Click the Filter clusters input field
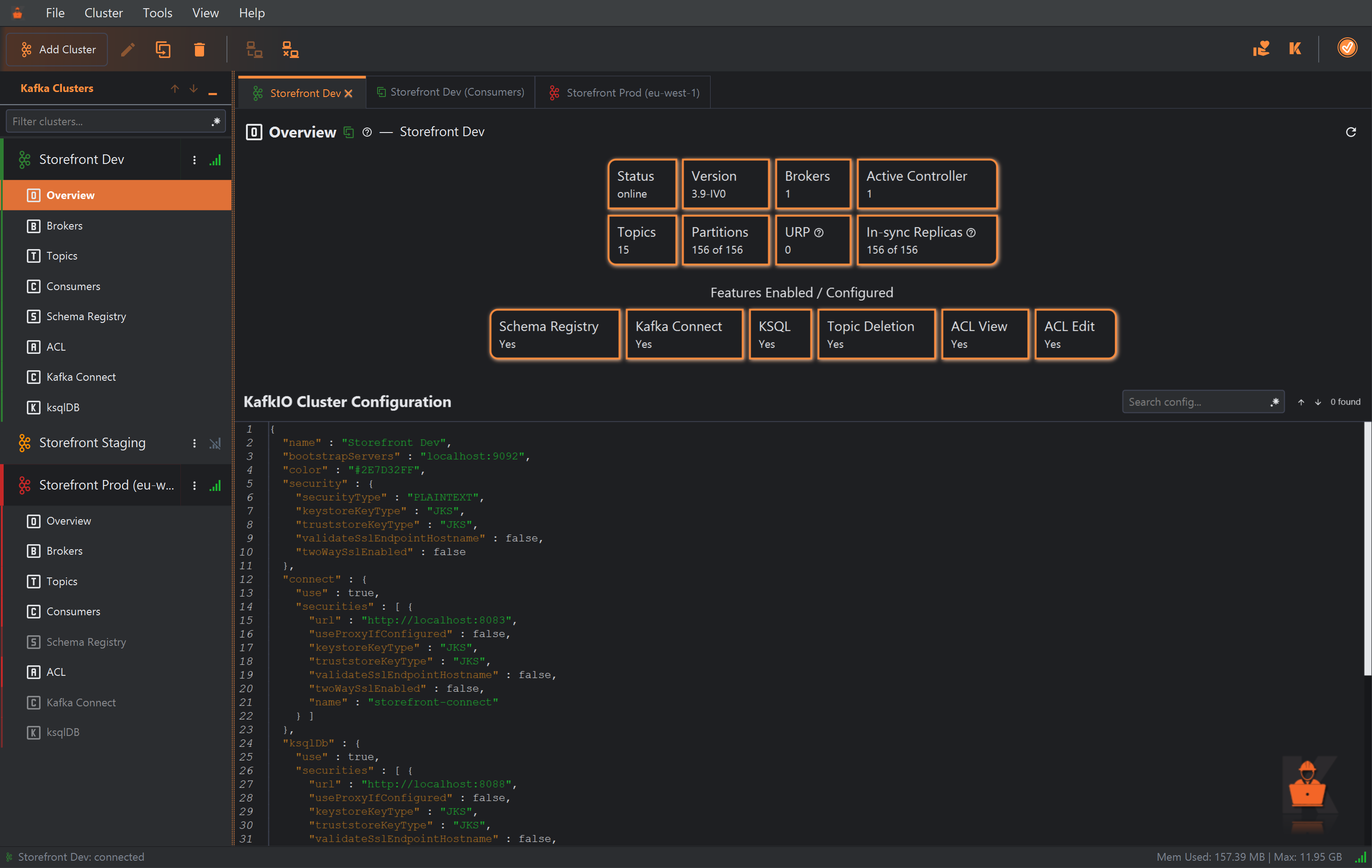 click(116, 121)
